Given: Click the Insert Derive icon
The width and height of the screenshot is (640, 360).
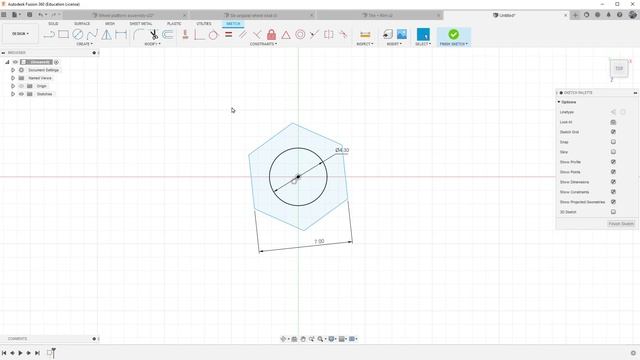Looking at the screenshot, I should pyautogui.click(x=387, y=34).
